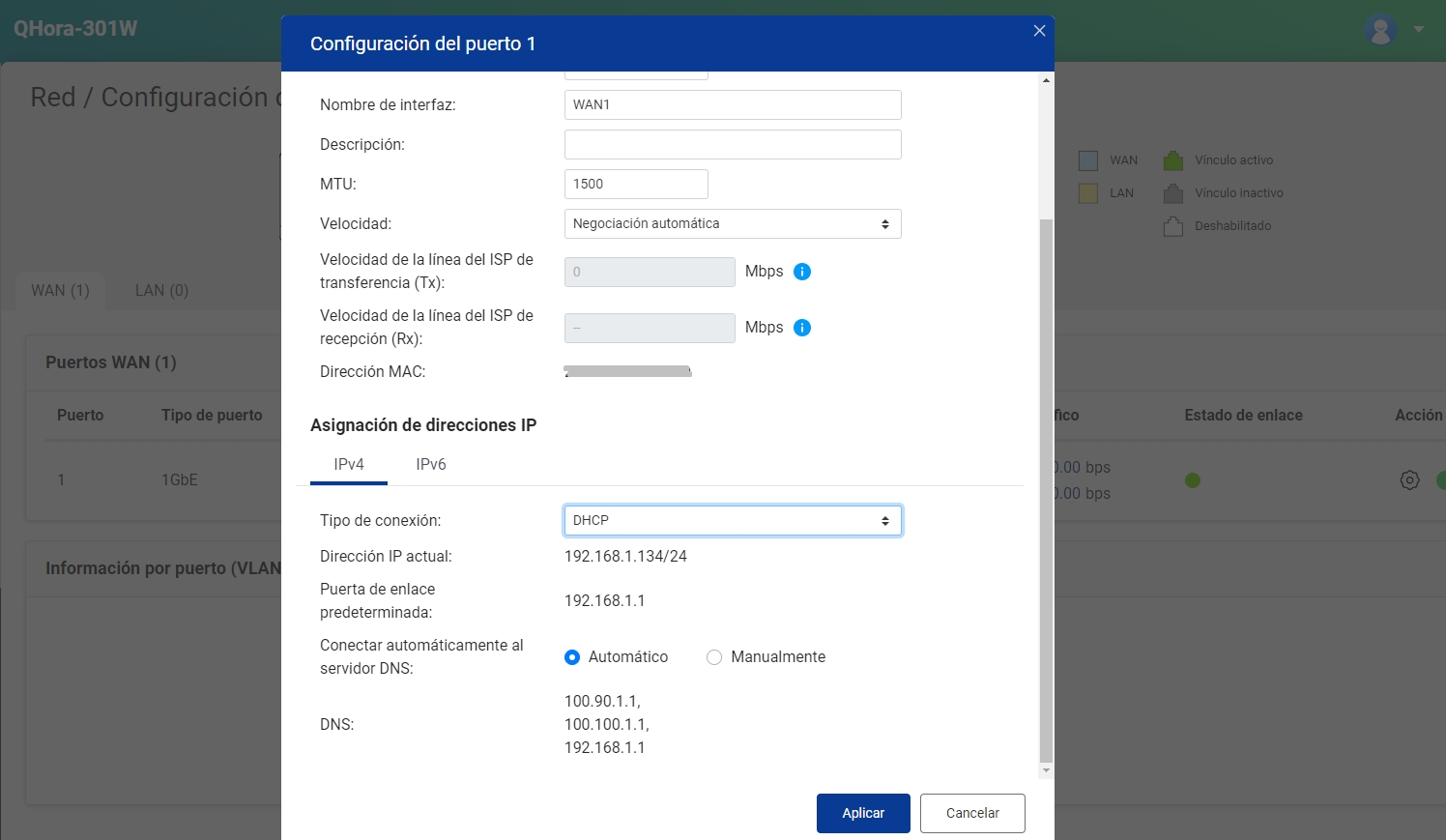
Task: Click the disabled Tx speed field
Action: click(650, 273)
